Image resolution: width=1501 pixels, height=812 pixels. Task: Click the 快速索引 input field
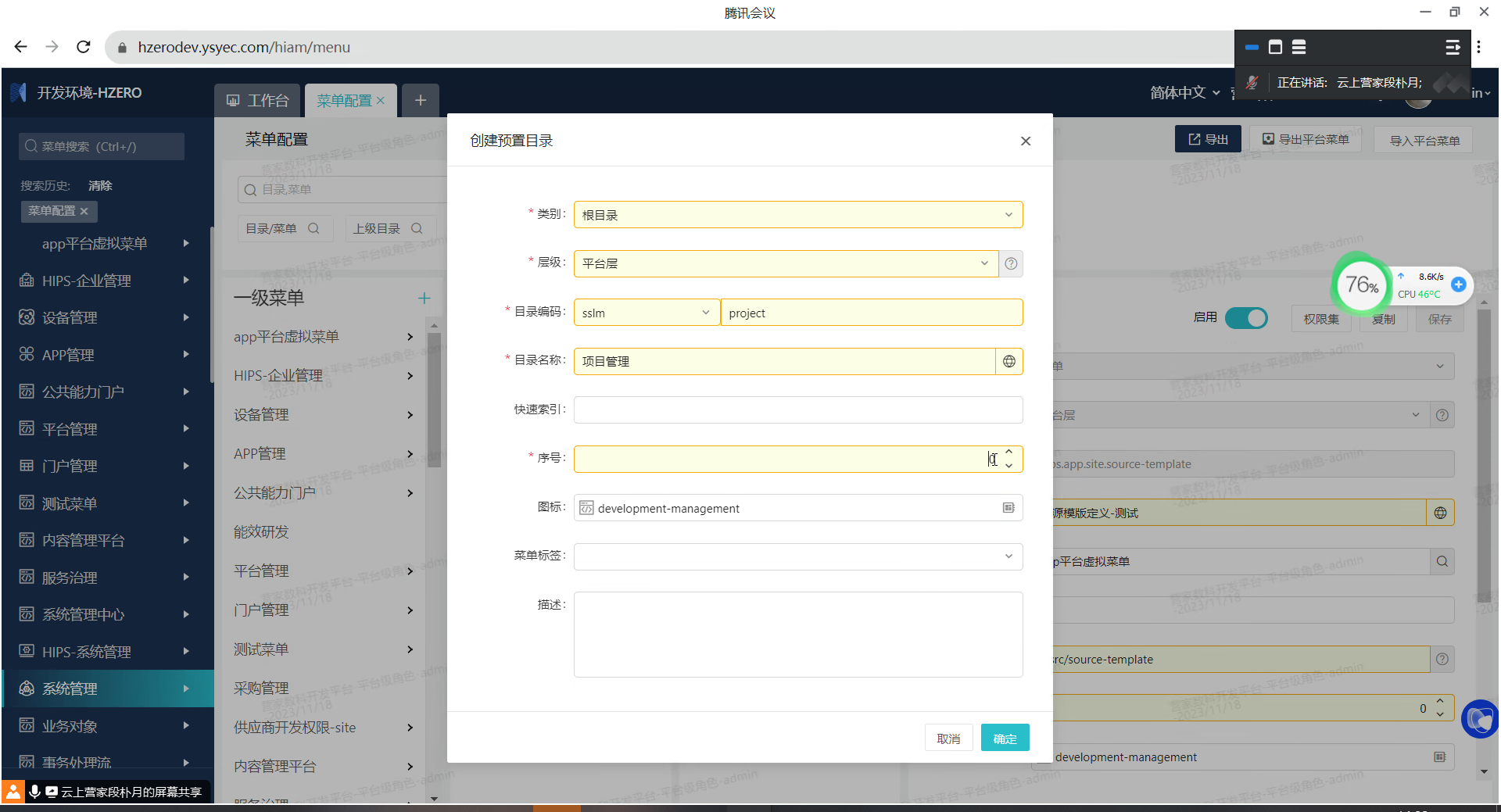798,410
